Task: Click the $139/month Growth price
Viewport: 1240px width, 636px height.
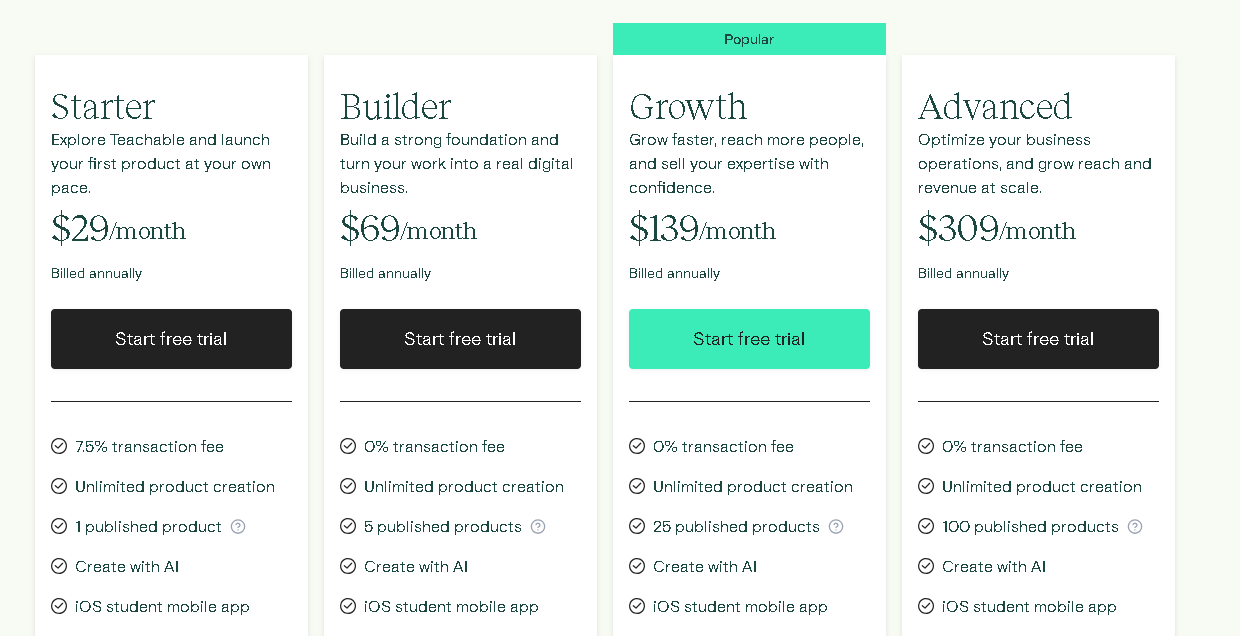Action: pyautogui.click(x=702, y=229)
